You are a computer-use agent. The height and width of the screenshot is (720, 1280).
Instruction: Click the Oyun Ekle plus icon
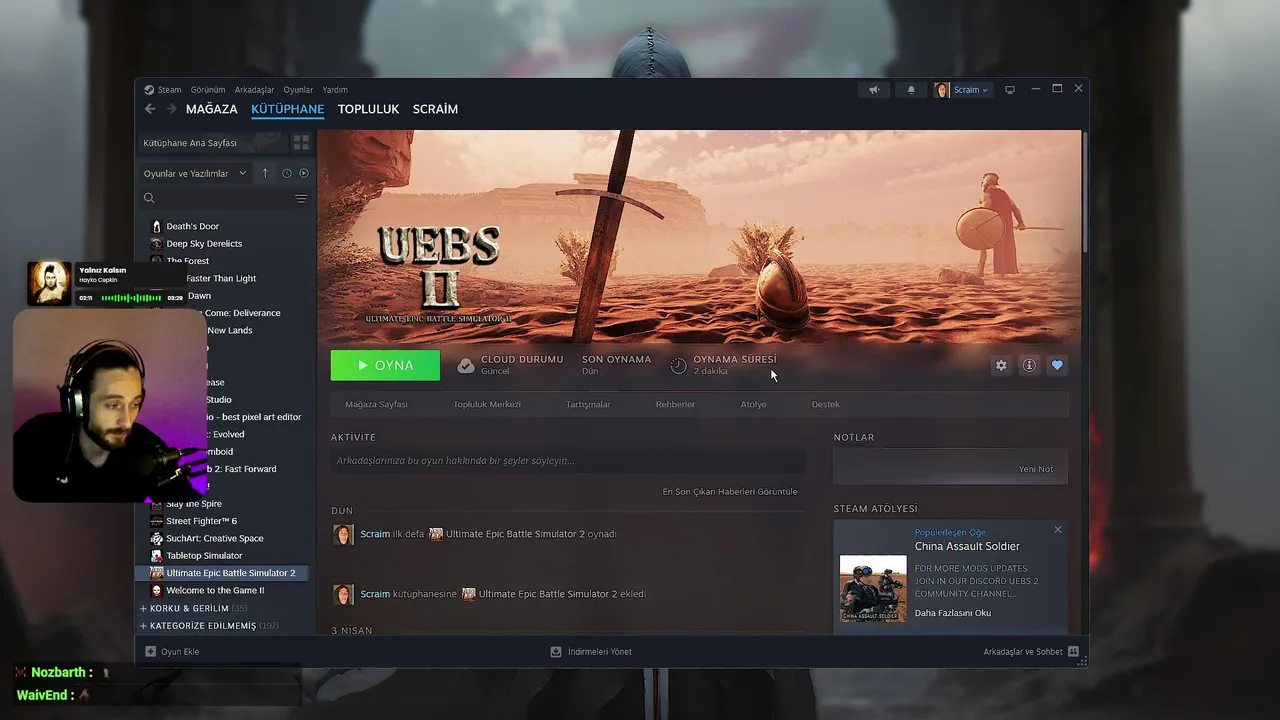click(150, 651)
